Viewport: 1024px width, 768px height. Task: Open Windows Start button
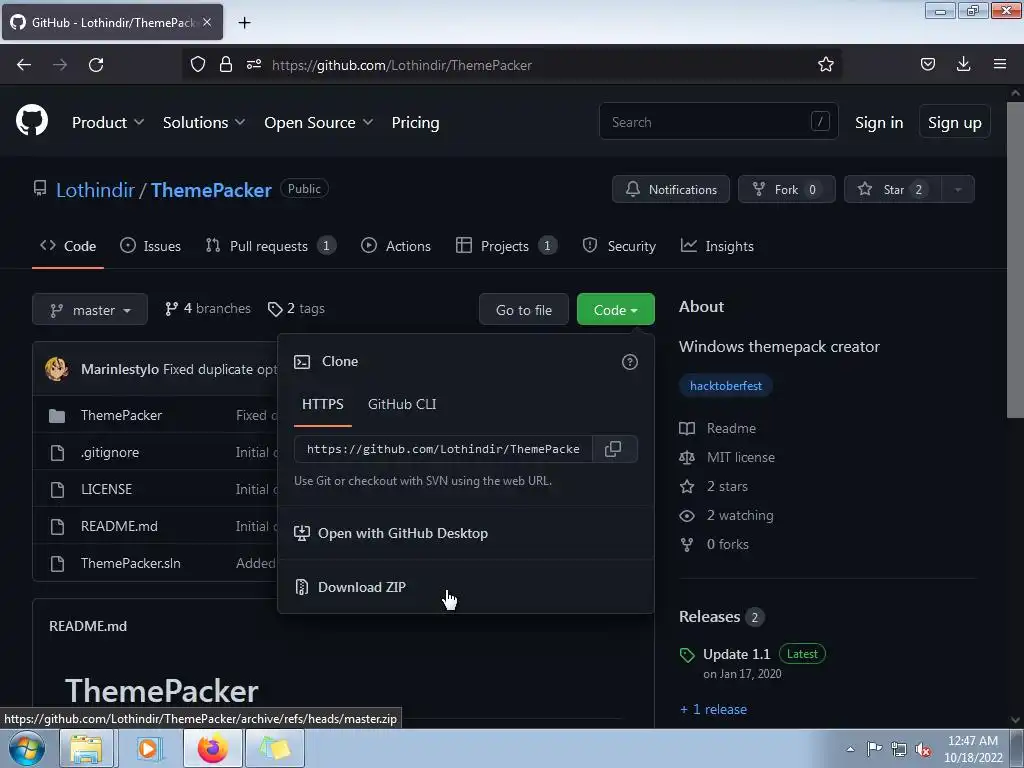(x=27, y=748)
